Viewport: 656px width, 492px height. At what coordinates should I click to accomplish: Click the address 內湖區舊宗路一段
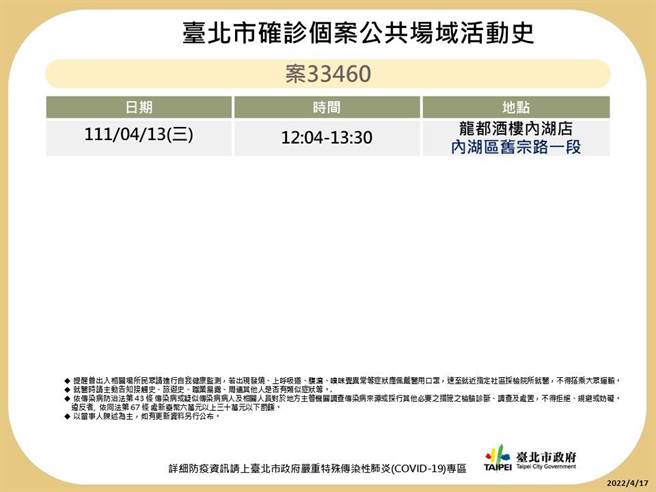click(516, 147)
